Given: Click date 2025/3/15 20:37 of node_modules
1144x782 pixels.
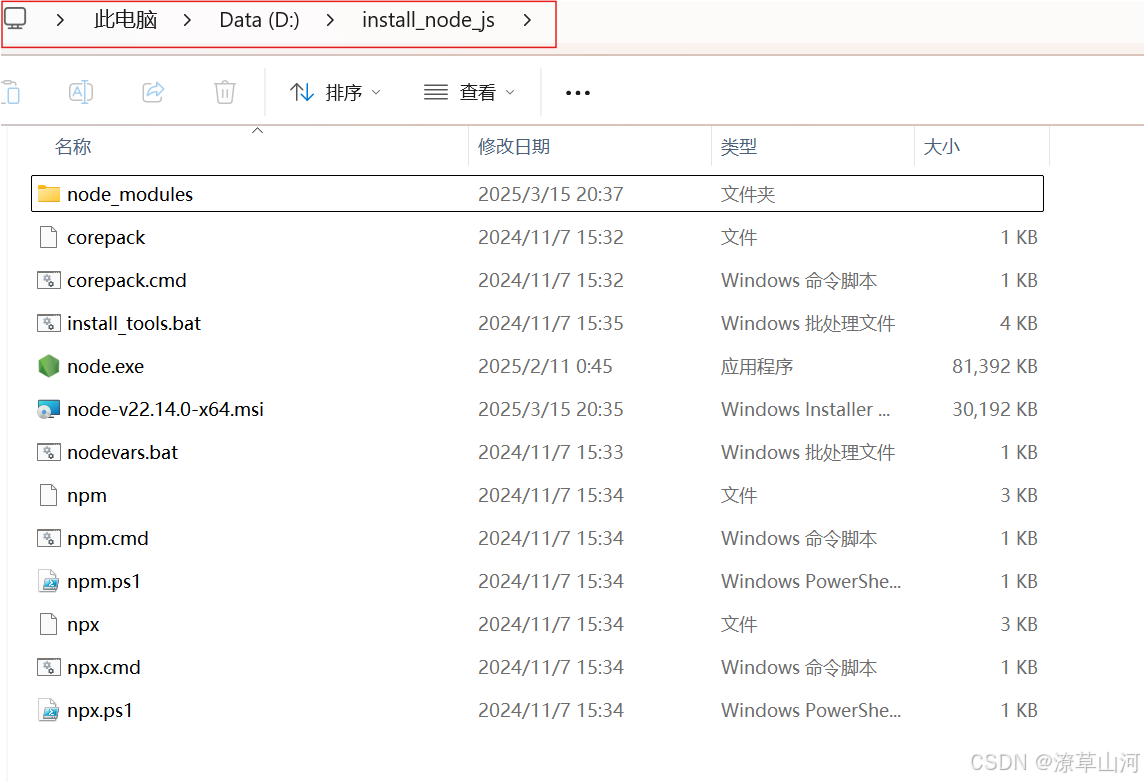Looking at the screenshot, I should 551,195.
